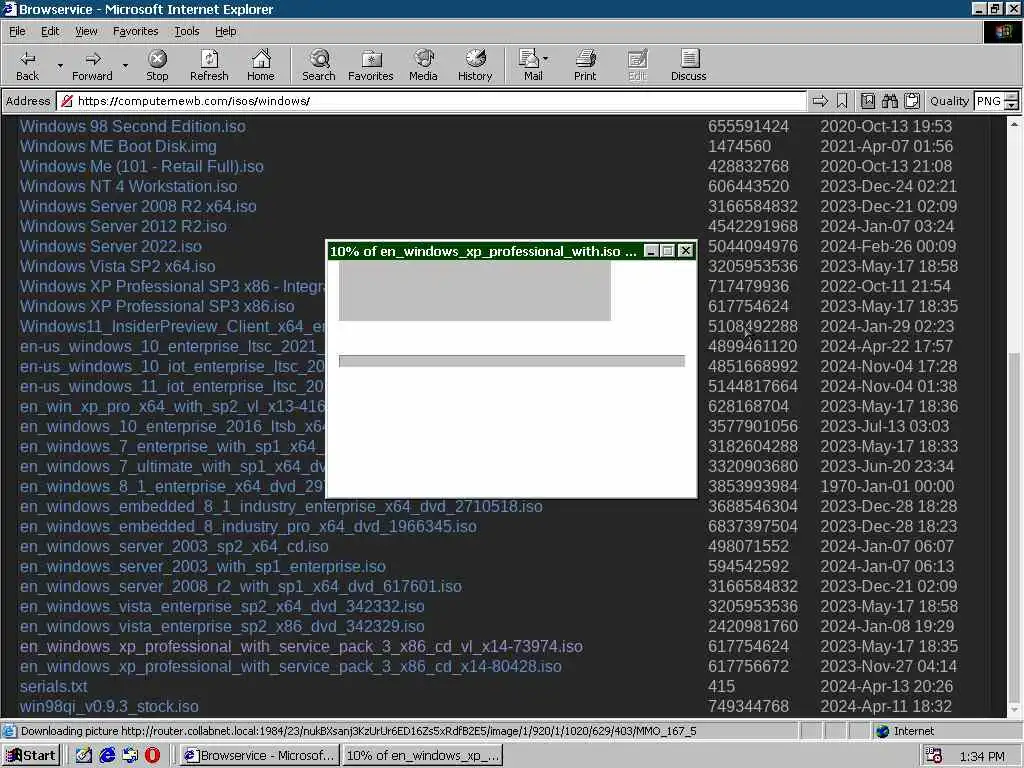Open the Help menu
Screen dimensions: 1024x768
pyautogui.click(x=225, y=31)
